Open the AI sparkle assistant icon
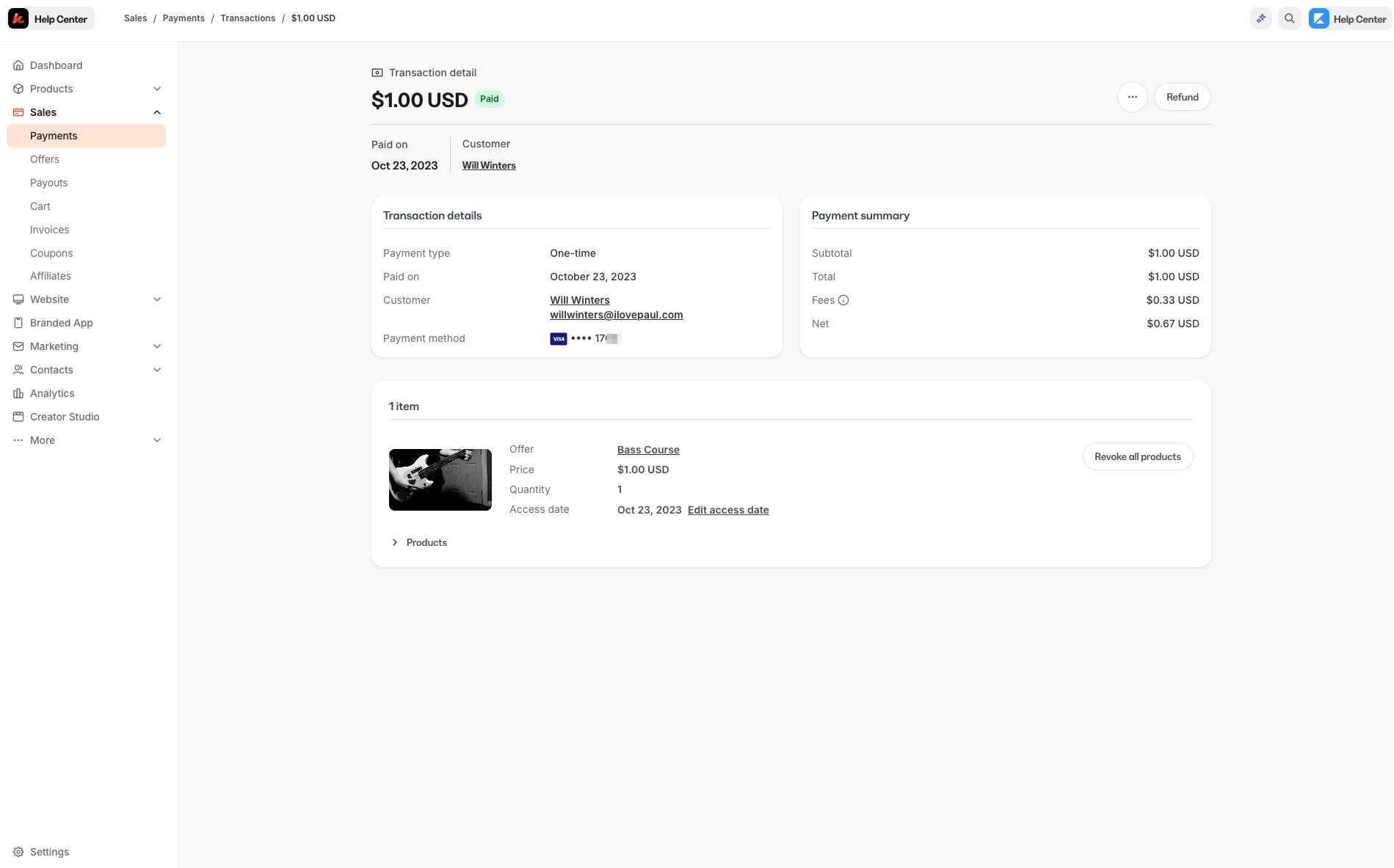Viewport: 1394px width, 868px height. (1261, 19)
